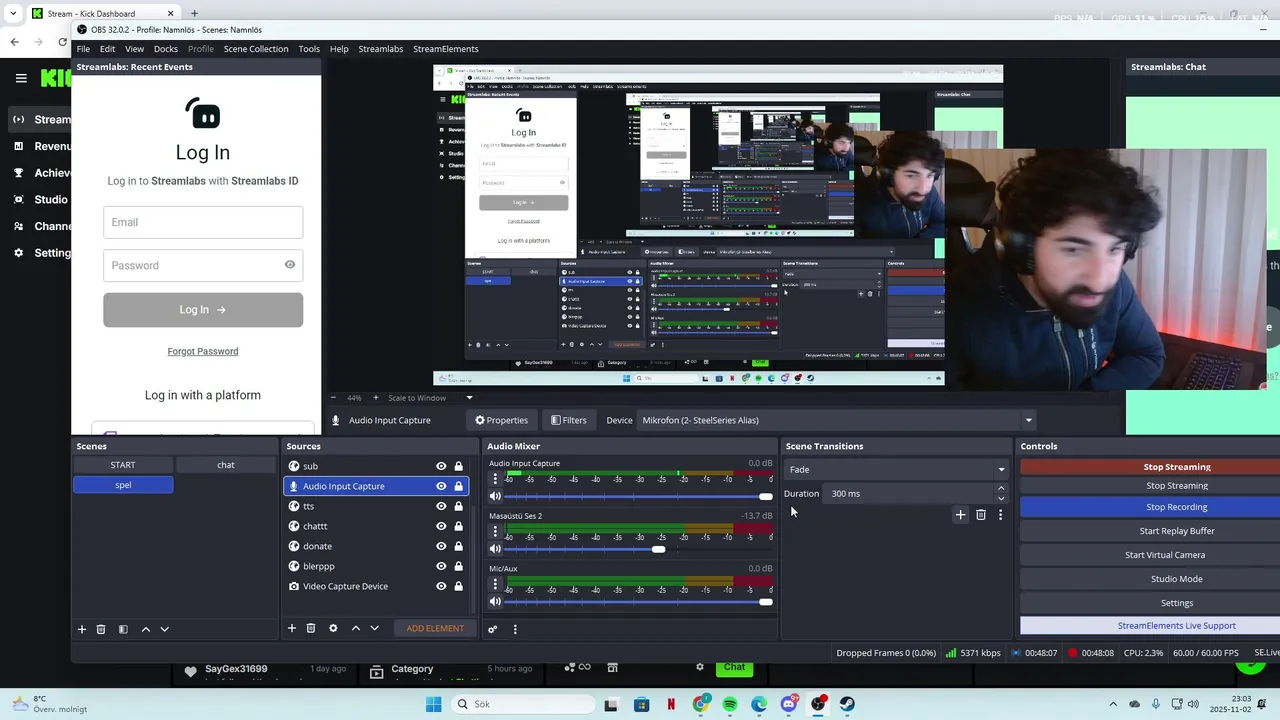Move scene up arrow in Scenes panel
1280x720 pixels.
point(146,629)
